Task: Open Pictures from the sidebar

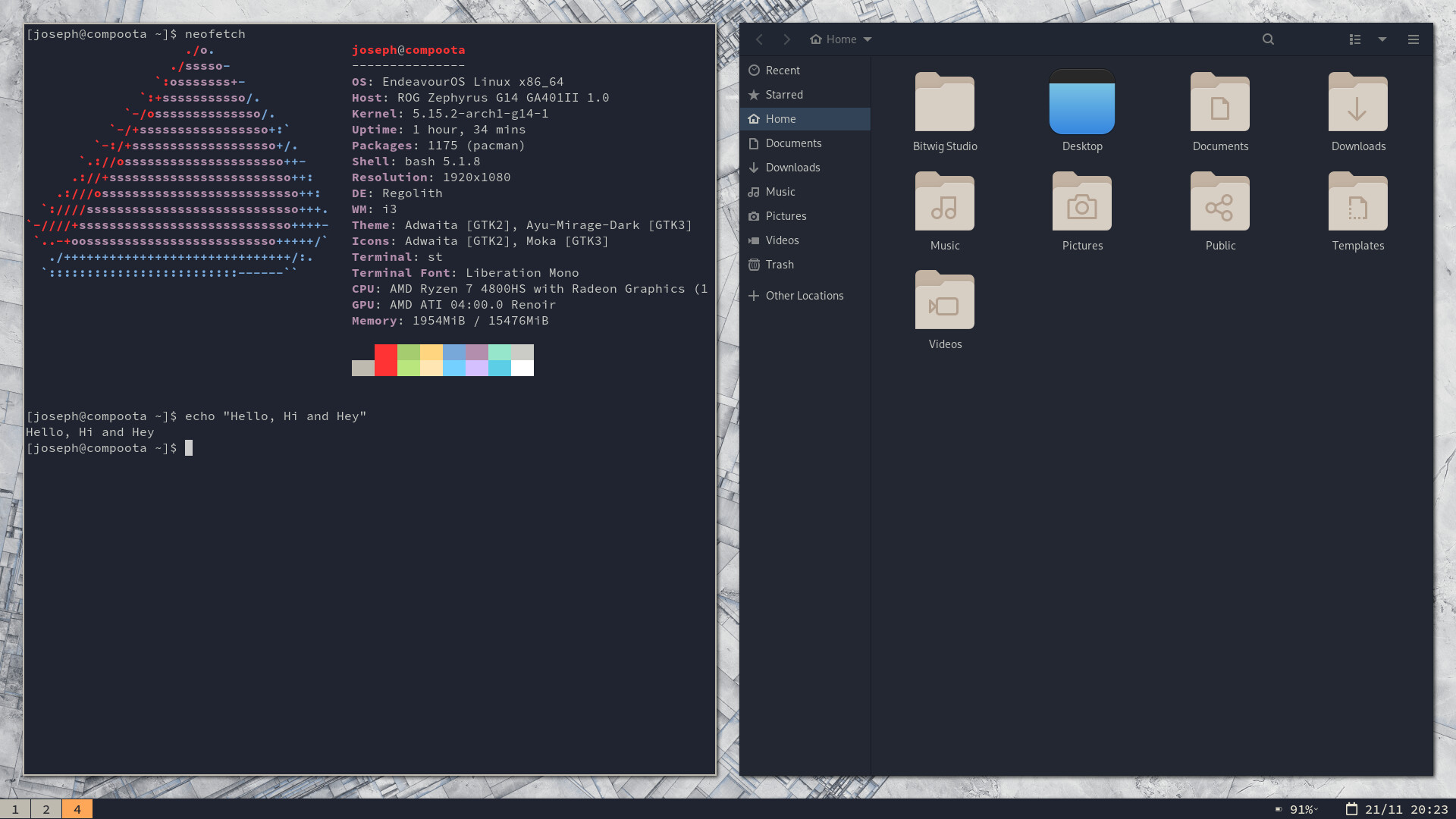Action: (805, 216)
